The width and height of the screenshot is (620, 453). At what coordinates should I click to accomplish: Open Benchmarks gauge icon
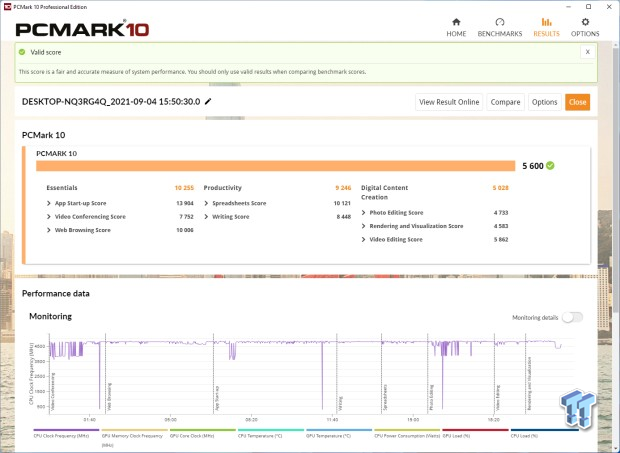tap(502, 21)
